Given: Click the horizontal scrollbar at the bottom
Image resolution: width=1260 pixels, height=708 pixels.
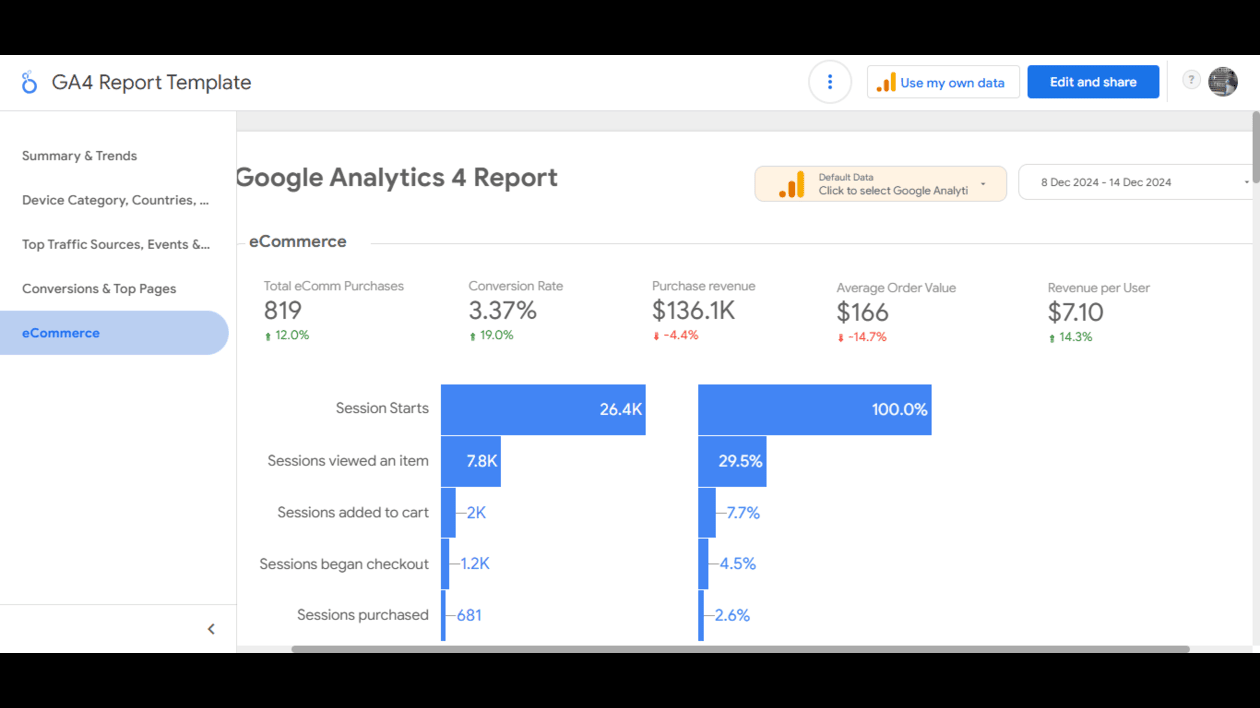Looking at the screenshot, I should (x=740, y=649).
